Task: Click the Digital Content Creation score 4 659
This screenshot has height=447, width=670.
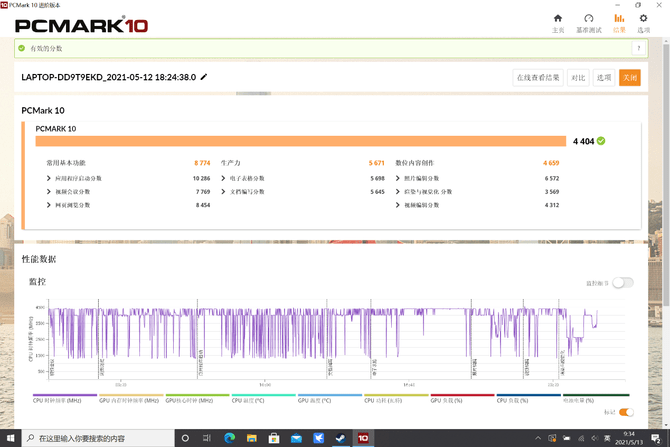Action: click(x=551, y=163)
